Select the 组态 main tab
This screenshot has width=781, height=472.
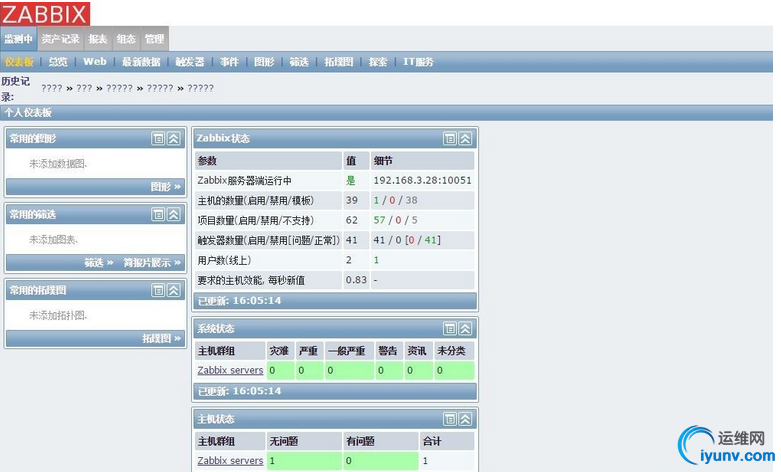(x=126, y=39)
